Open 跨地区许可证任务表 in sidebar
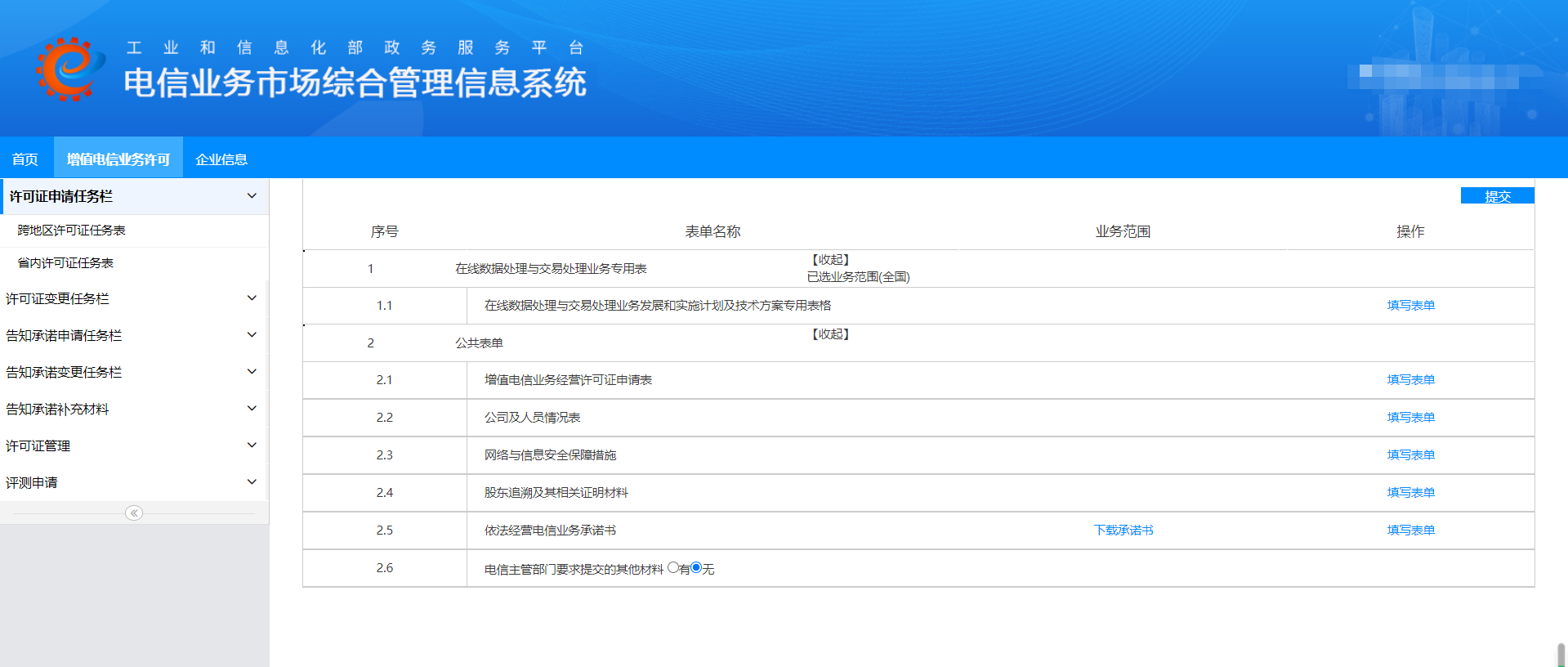The height and width of the screenshot is (667, 1568). pyautogui.click(x=72, y=231)
